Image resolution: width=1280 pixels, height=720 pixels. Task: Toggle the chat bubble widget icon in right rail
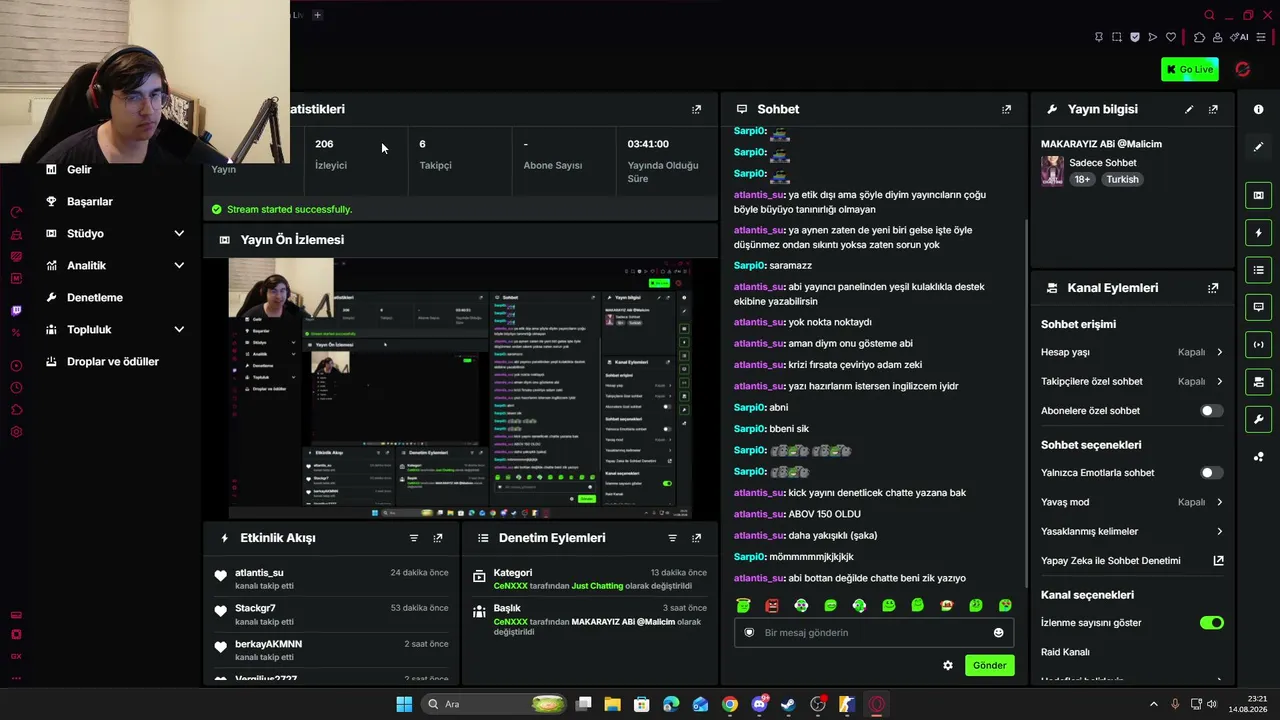[1258, 307]
